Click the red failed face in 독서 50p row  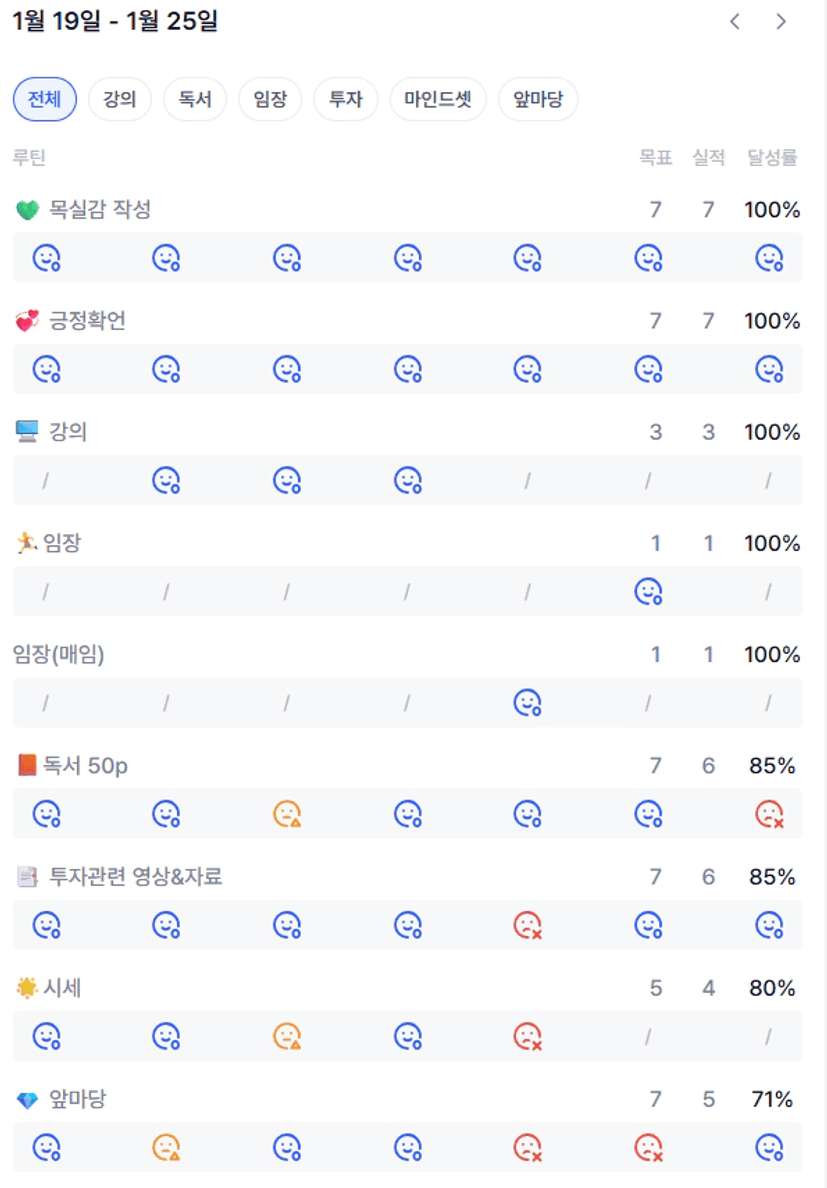pyautogui.click(x=769, y=815)
